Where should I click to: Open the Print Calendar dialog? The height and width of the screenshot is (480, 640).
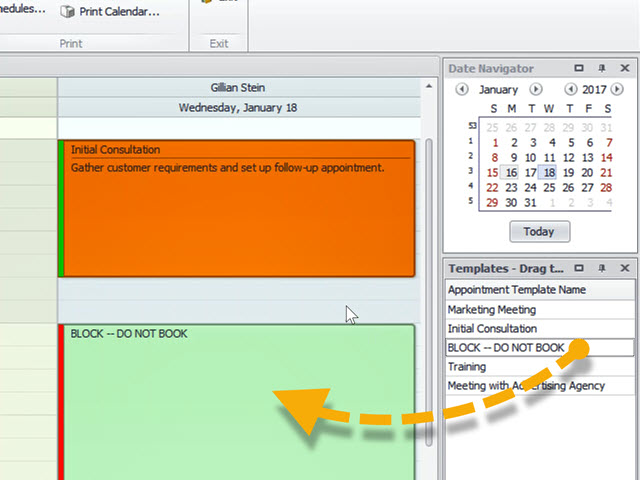[x=110, y=11]
